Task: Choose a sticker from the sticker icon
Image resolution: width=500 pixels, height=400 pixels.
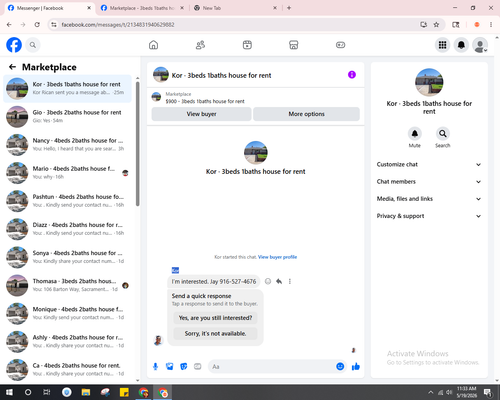Action: tap(184, 367)
